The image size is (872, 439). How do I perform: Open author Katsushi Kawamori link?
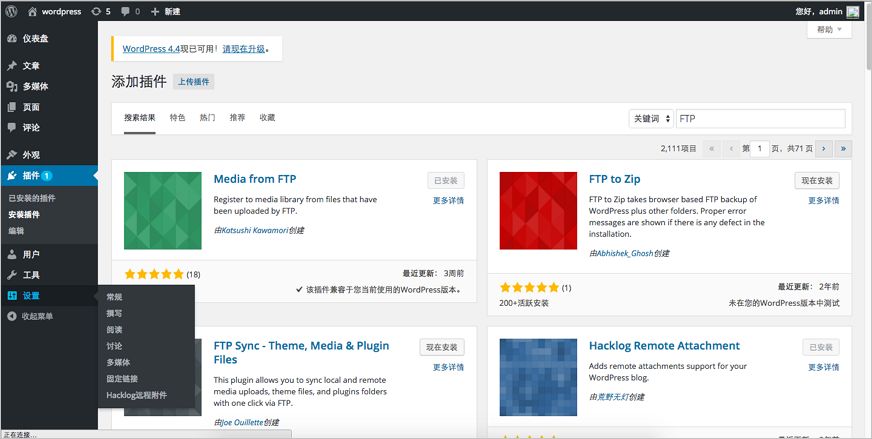tap(255, 230)
